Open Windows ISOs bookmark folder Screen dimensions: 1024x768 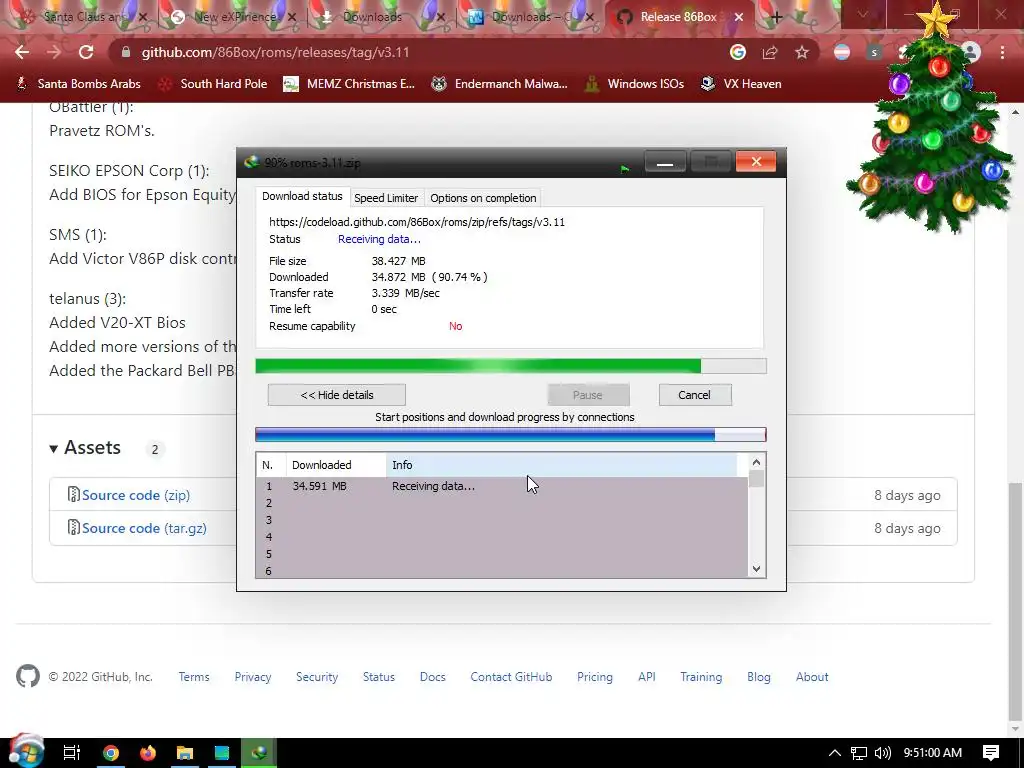click(x=634, y=84)
